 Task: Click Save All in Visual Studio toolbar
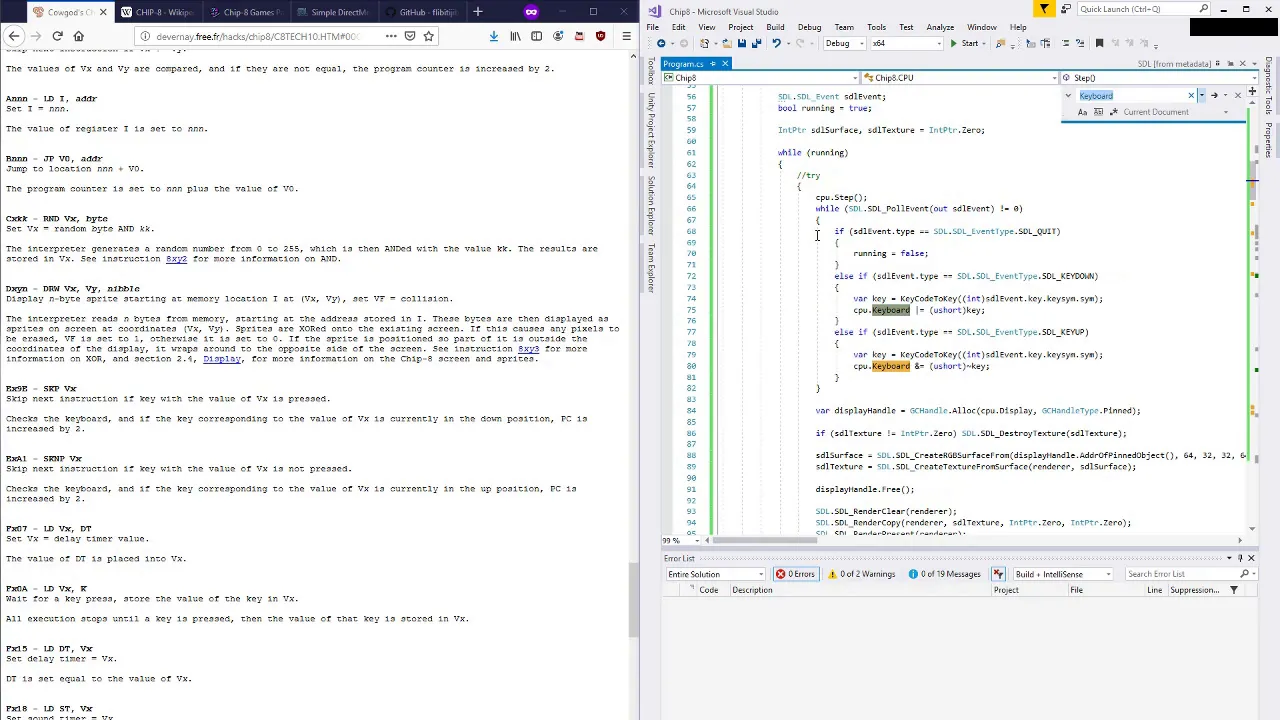755,43
